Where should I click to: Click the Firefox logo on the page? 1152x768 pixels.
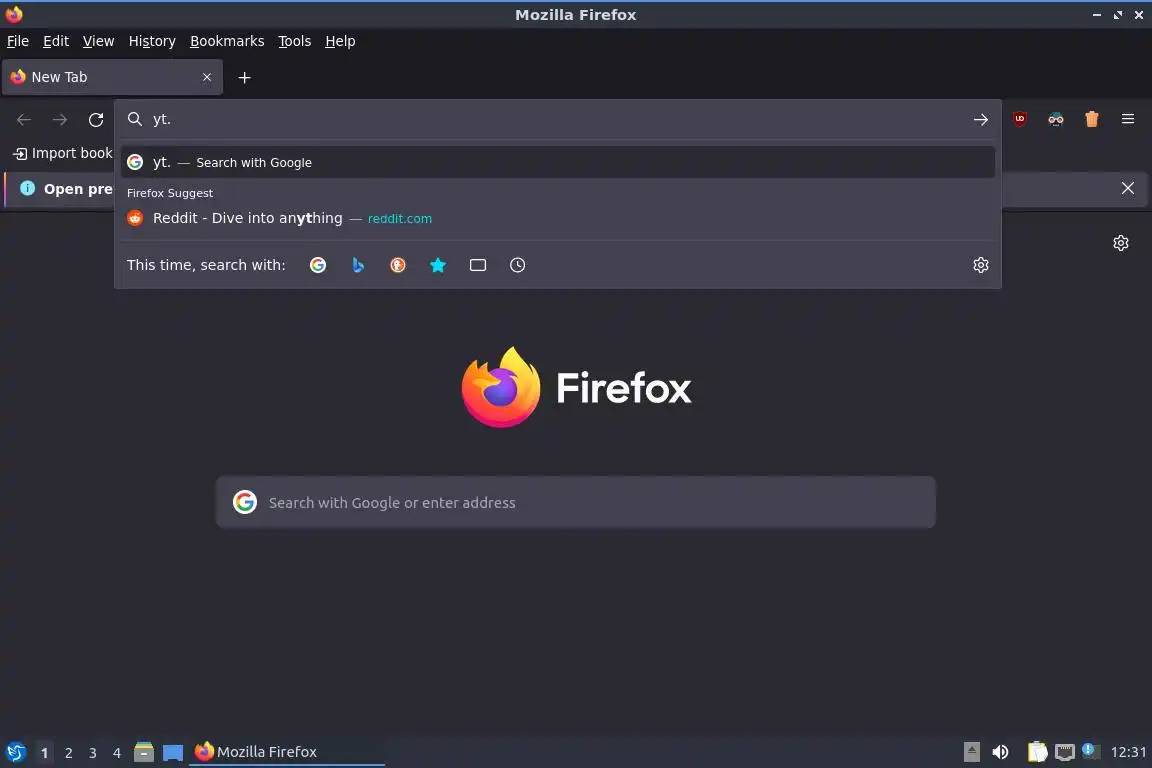pos(576,387)
